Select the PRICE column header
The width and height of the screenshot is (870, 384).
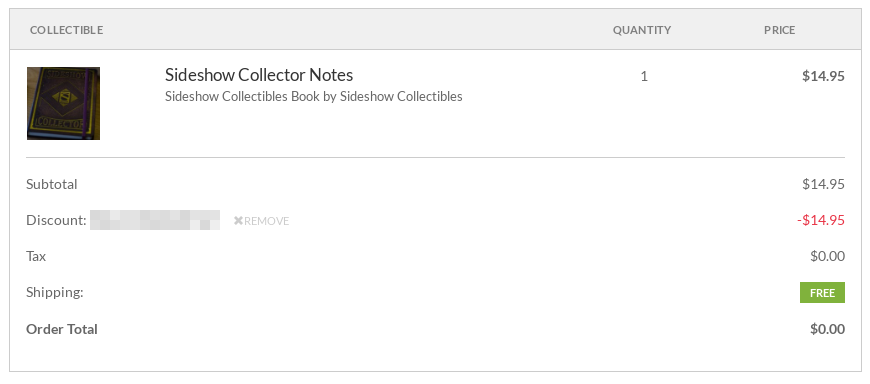click(780, 30)
